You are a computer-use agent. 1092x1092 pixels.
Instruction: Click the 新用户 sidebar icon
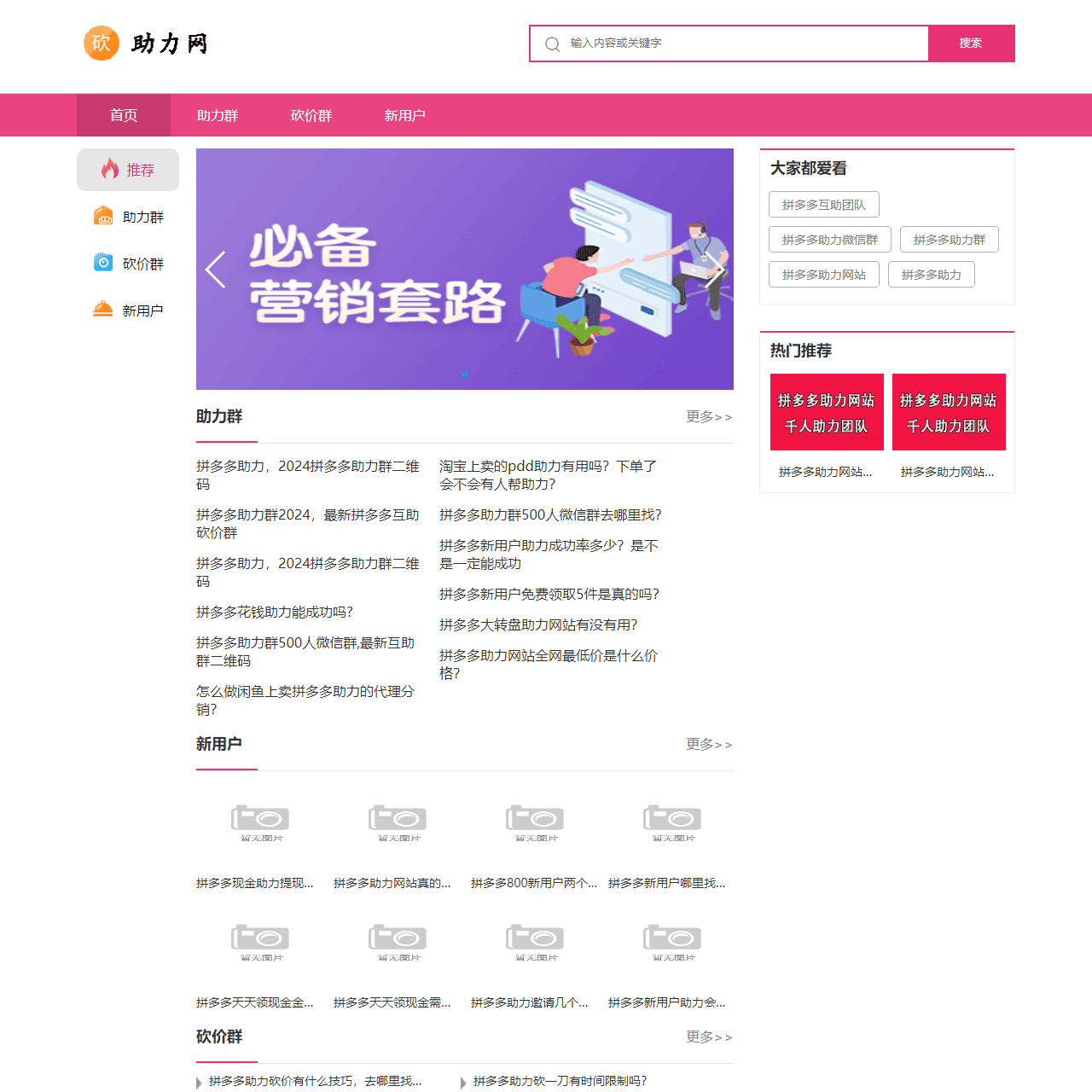[103, 309]
